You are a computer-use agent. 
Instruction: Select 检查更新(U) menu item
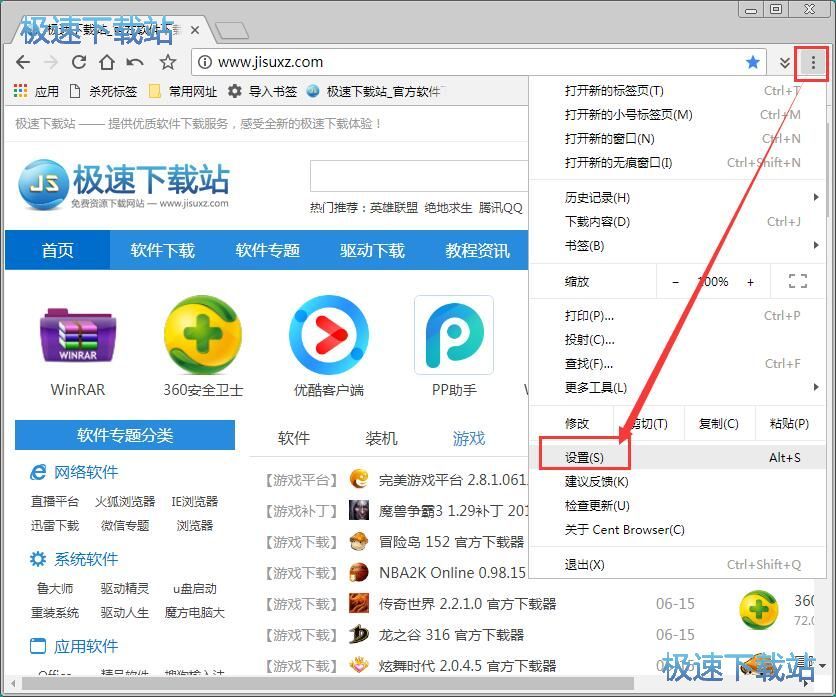coord(677,506)
